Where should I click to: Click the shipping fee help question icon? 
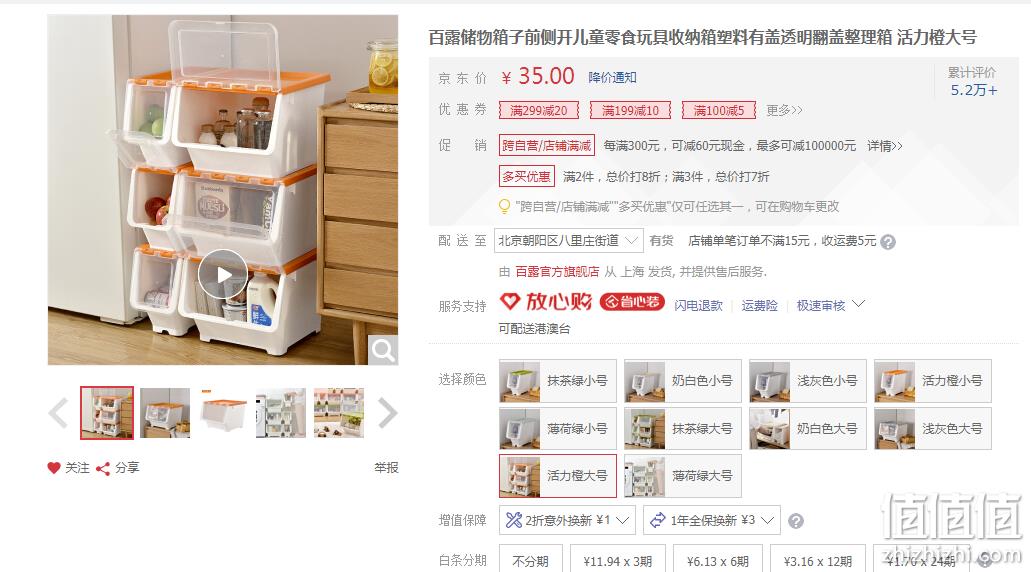(x=888, y=242)
